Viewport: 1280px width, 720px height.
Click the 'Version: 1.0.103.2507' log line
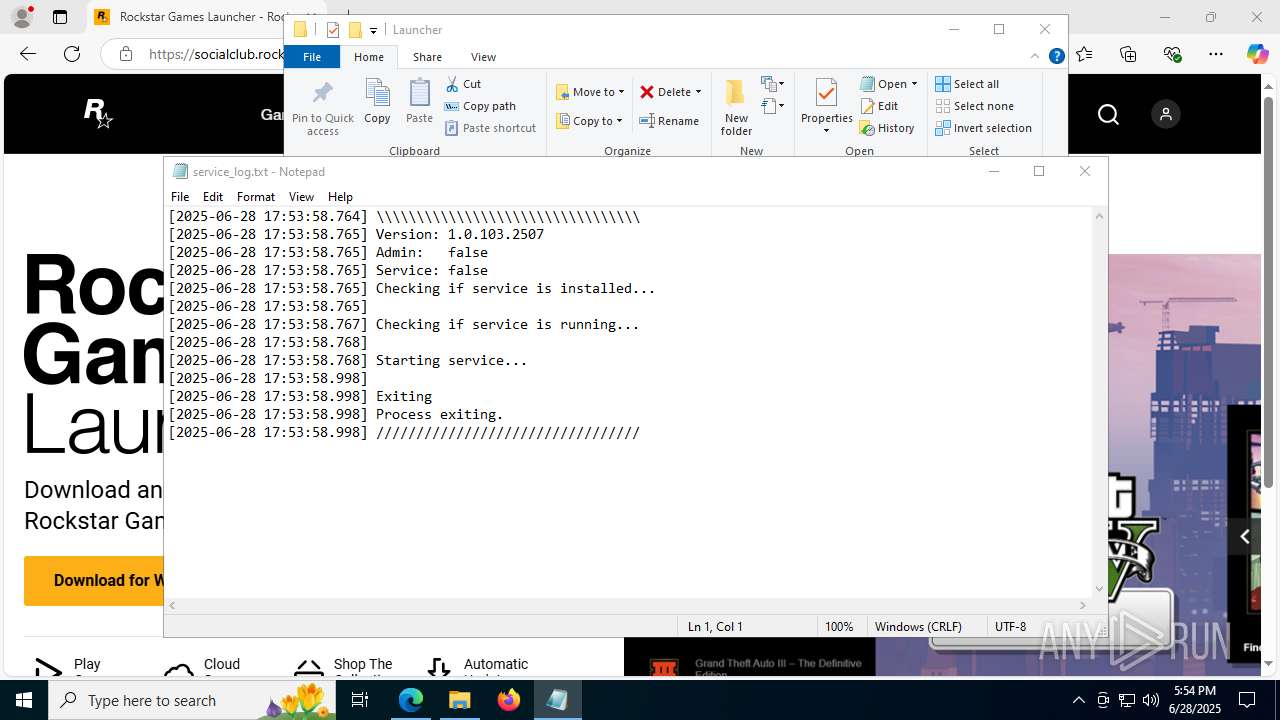pos(356,234)
